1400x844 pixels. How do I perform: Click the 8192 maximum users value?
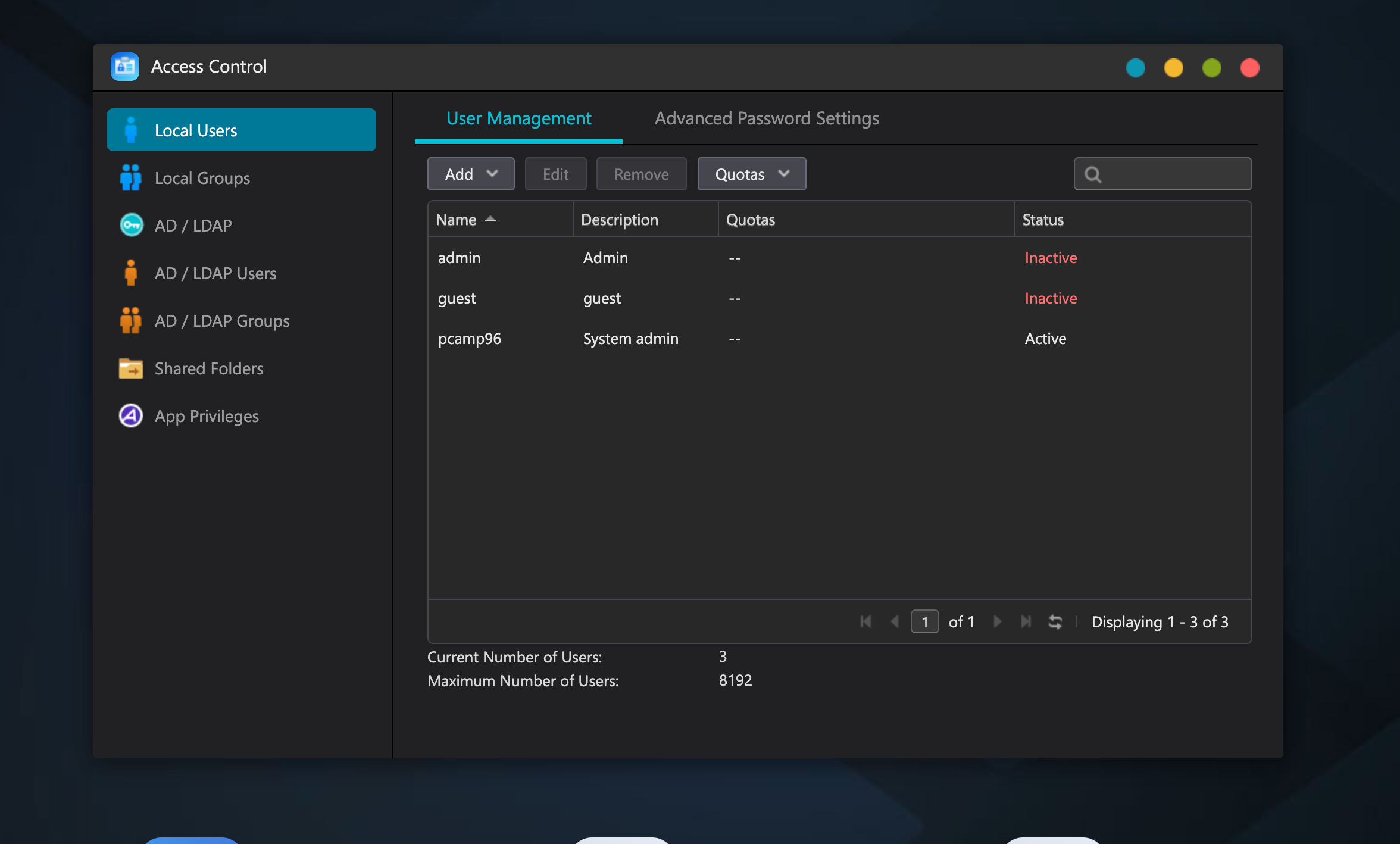click(735, 680)
